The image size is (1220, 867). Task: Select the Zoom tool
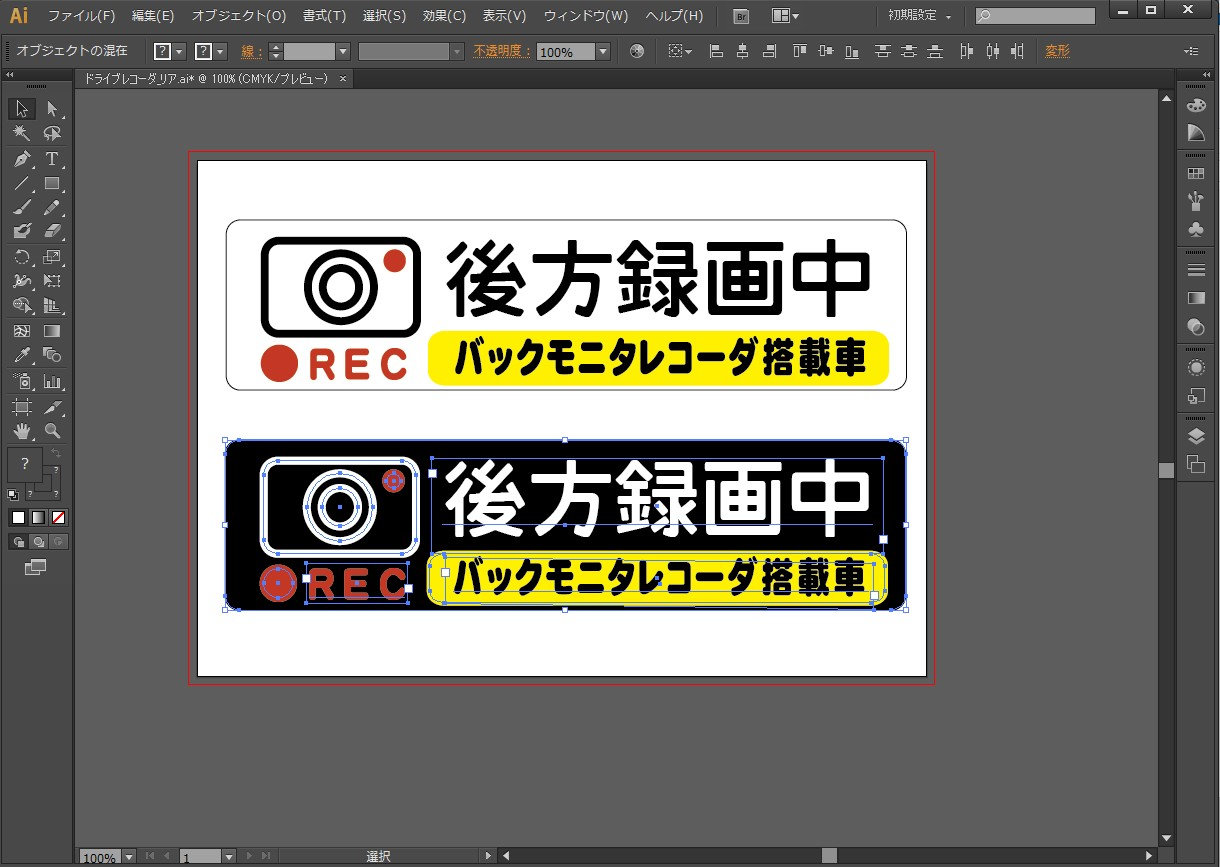pyautogui.click(x=52, y=431)
